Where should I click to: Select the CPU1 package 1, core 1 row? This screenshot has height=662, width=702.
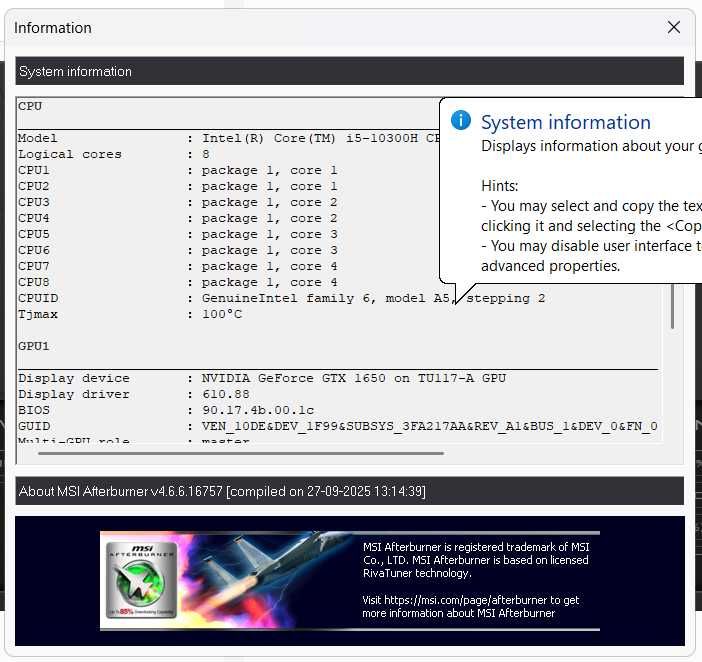pyautogui.click(x=178, y=171)
